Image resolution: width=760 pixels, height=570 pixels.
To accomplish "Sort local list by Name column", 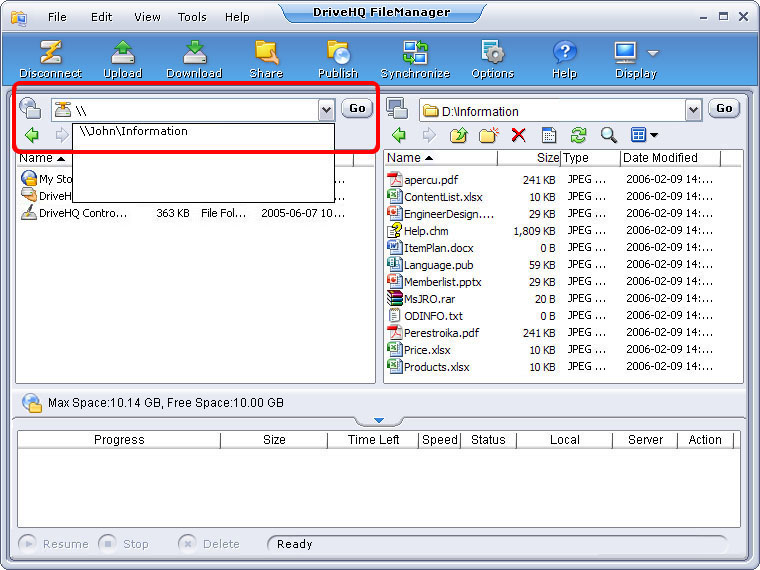I will [441, 158].
